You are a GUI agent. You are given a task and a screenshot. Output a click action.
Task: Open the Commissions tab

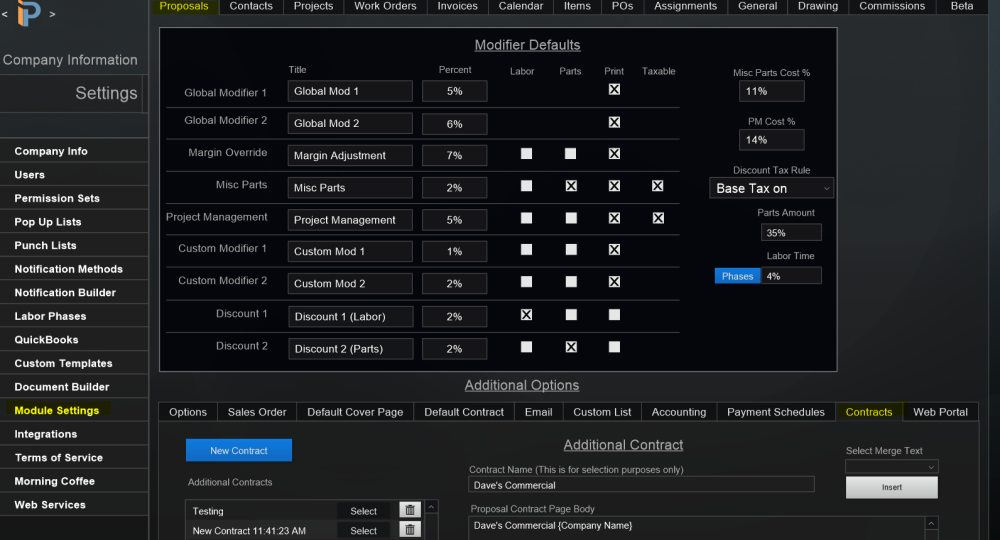pos(892,6)
